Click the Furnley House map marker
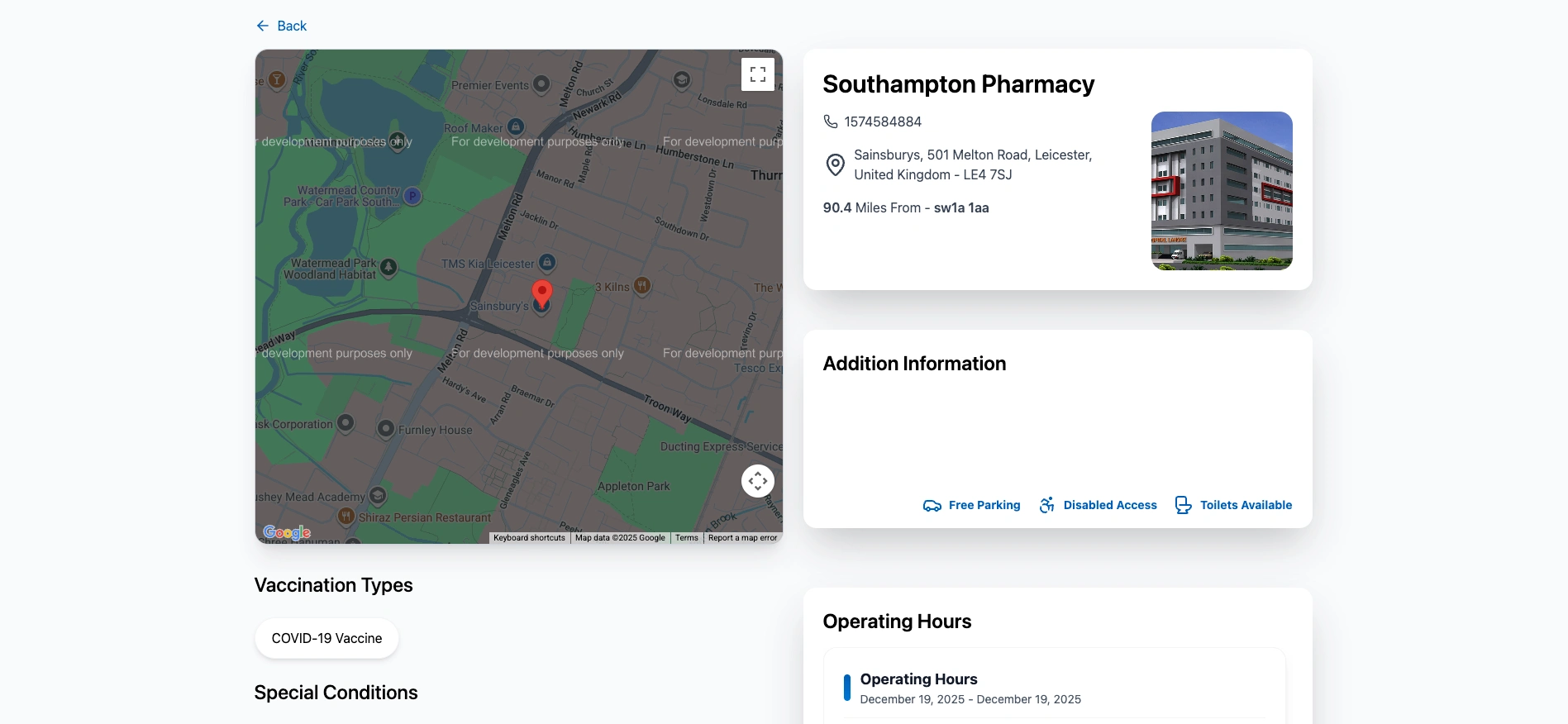 385,429
